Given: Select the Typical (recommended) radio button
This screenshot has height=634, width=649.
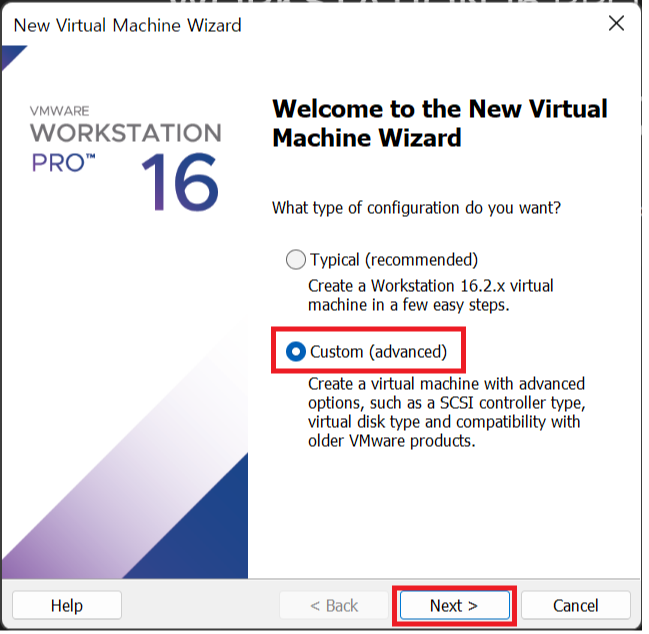Looking at the screenshot, I should (x=296, y=260).
